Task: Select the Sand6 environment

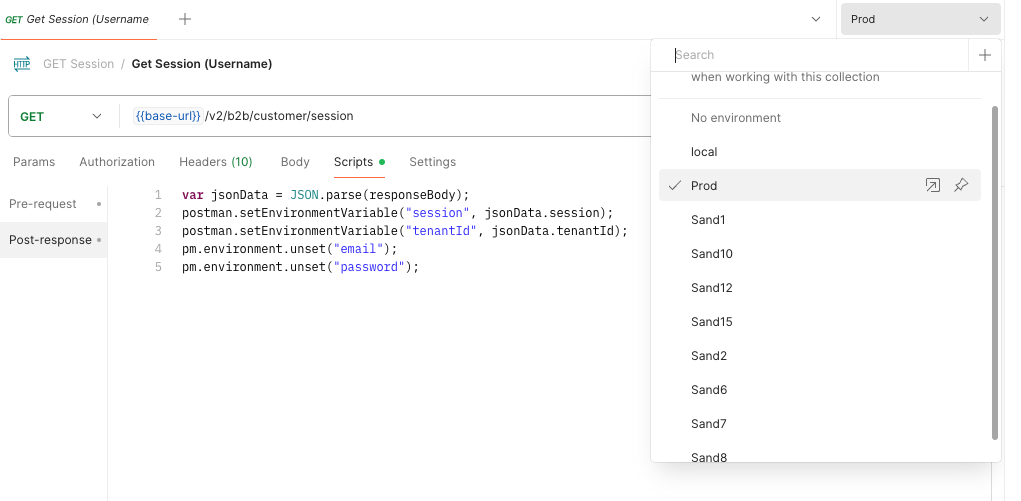Action: (x=820, y=390)
